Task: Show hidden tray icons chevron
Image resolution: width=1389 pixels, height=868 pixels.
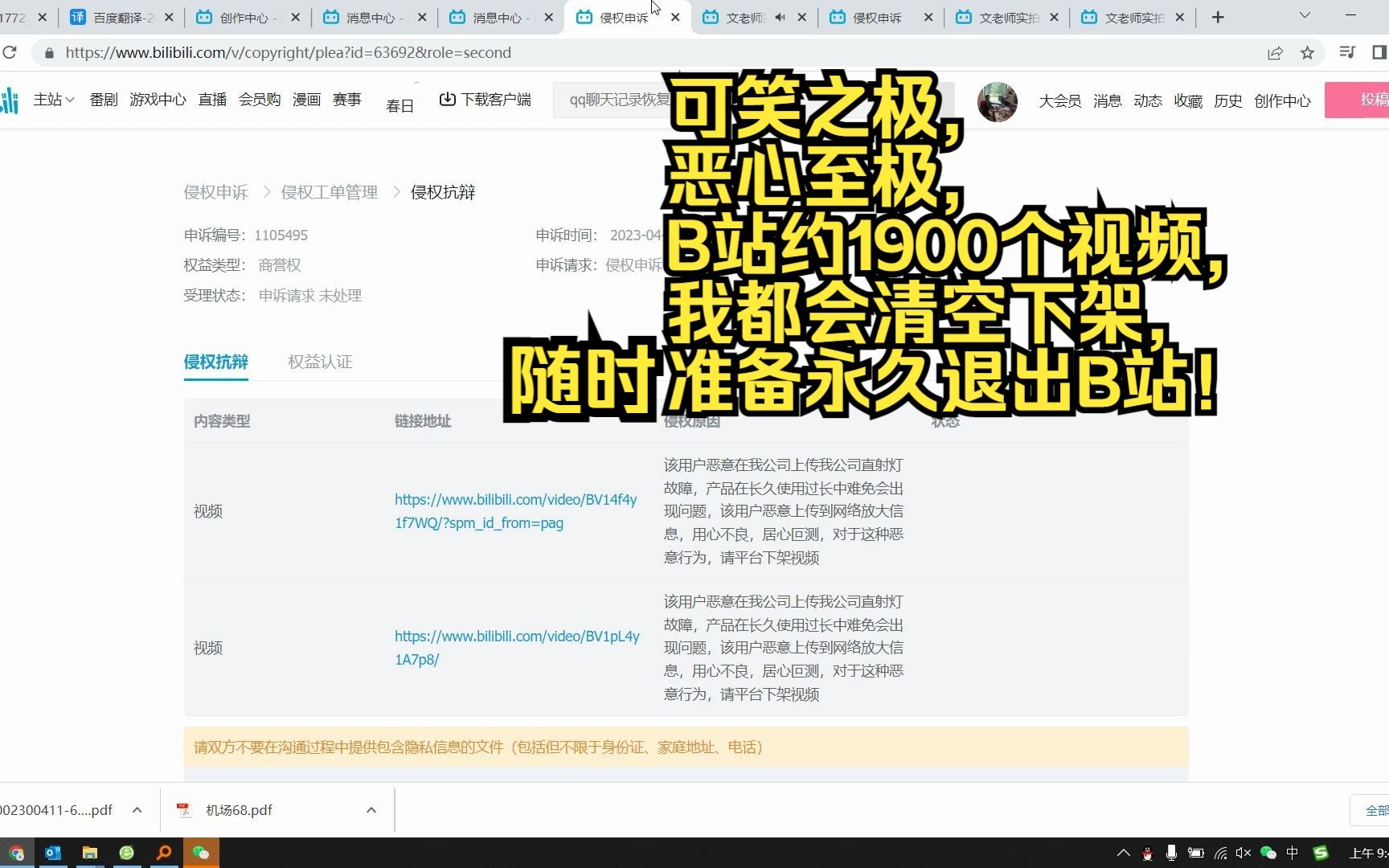Action: [1123, 854]
